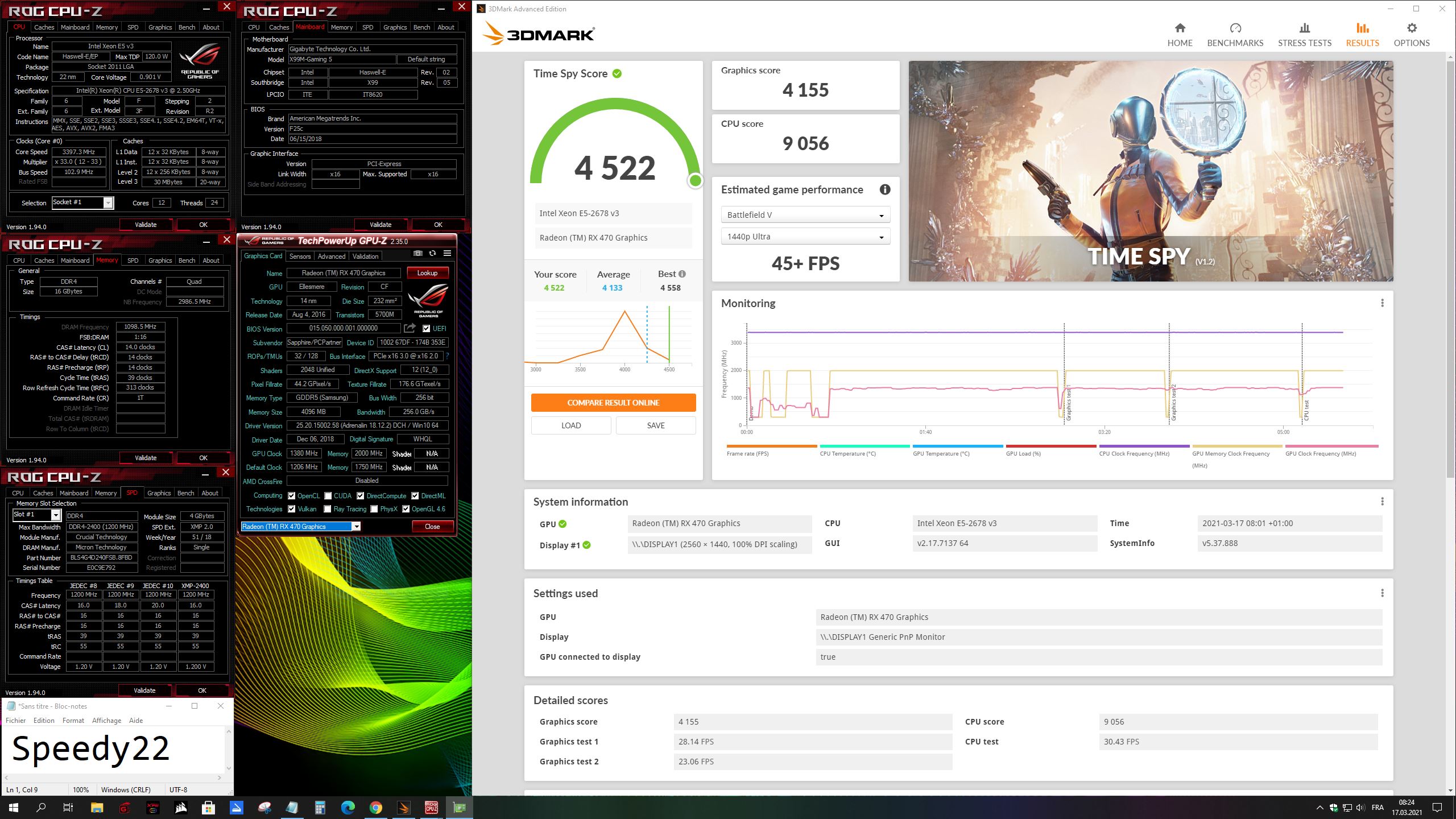Image resolution: width=1456 pixels, height=819 pixels.
Task: Expand hidden system tray icons
Action: [1319, 808]
